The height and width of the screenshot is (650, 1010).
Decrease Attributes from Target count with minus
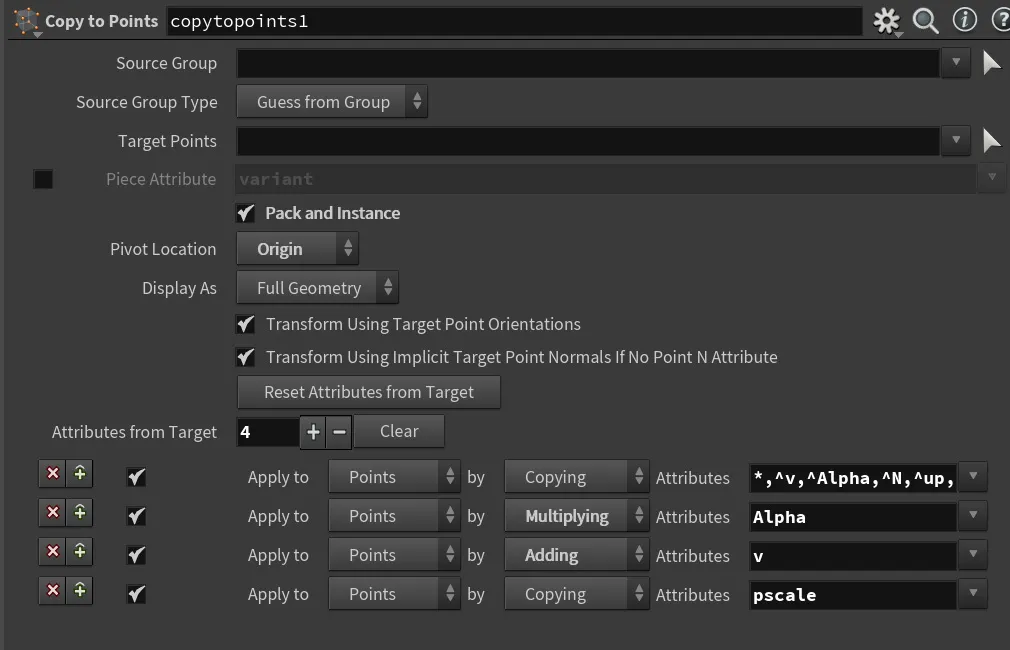tap(339, 432)
